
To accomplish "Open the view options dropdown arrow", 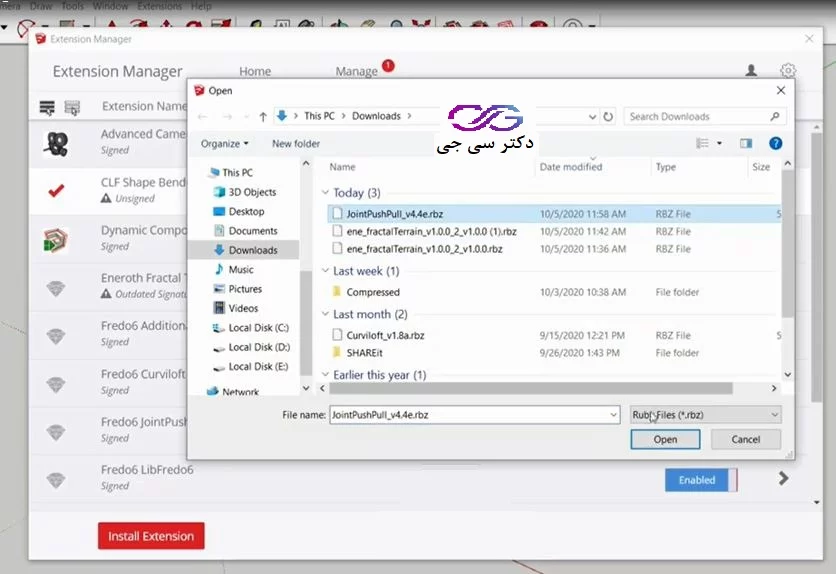I will 719,143.
